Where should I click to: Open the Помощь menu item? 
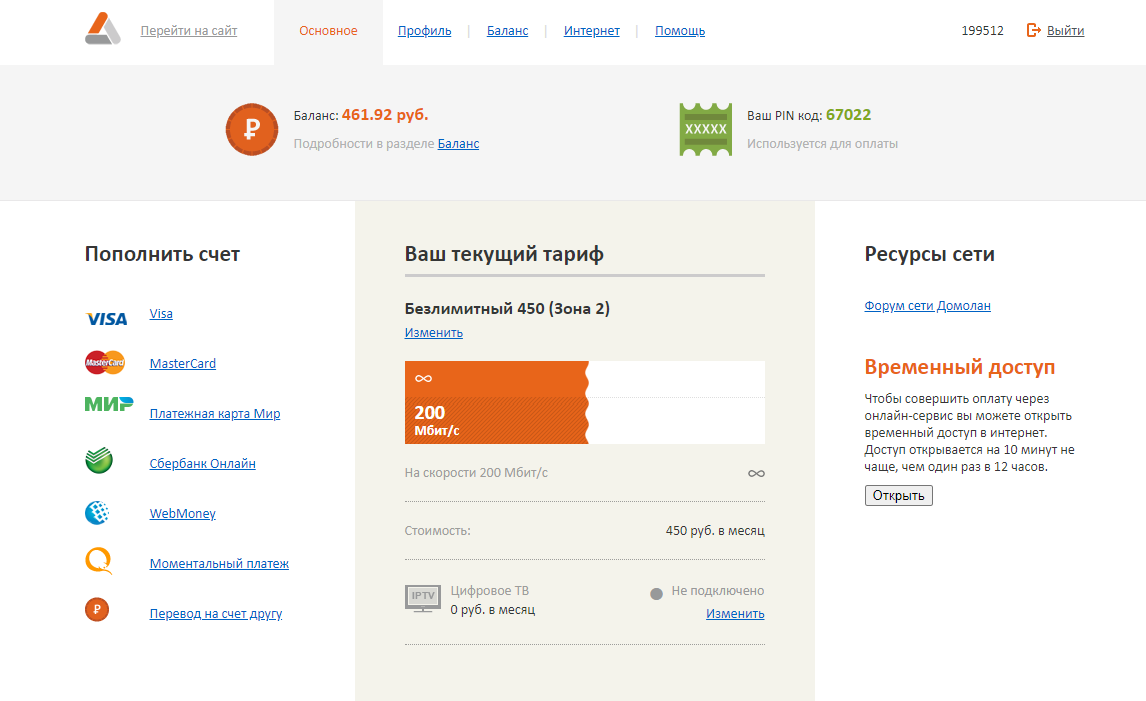coord(680,31)
